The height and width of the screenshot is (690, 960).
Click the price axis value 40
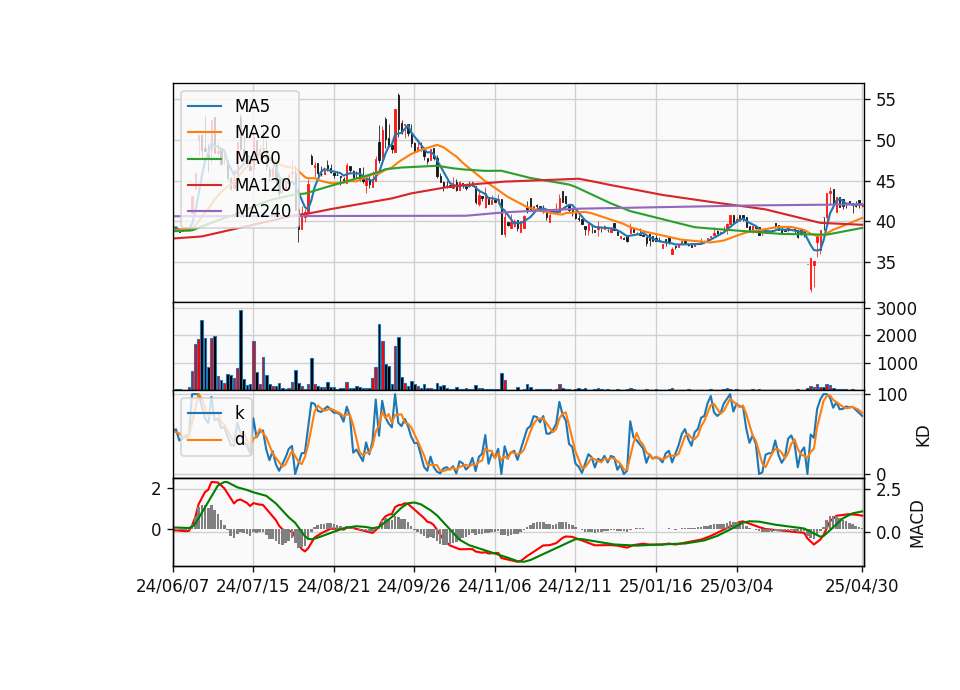(x=885, y=222)
